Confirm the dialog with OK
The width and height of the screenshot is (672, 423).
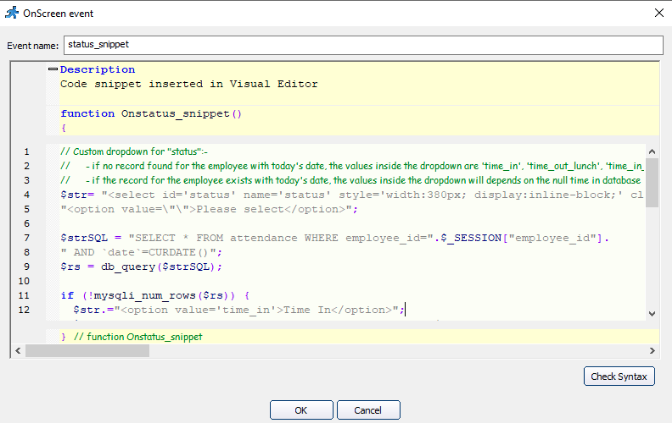click(x=300, y=410)
